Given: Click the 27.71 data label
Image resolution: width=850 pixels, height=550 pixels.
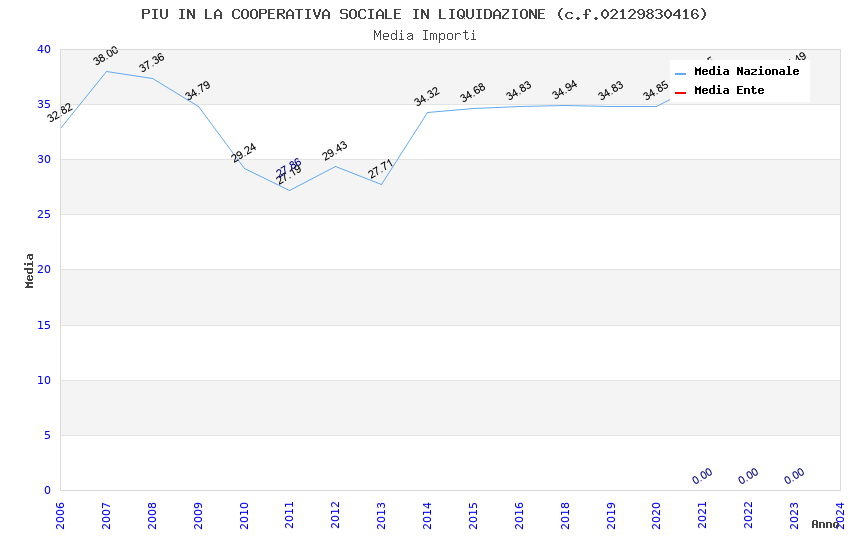Looking at the screenshot, I should pyautogui.click(x=380, y=169).
